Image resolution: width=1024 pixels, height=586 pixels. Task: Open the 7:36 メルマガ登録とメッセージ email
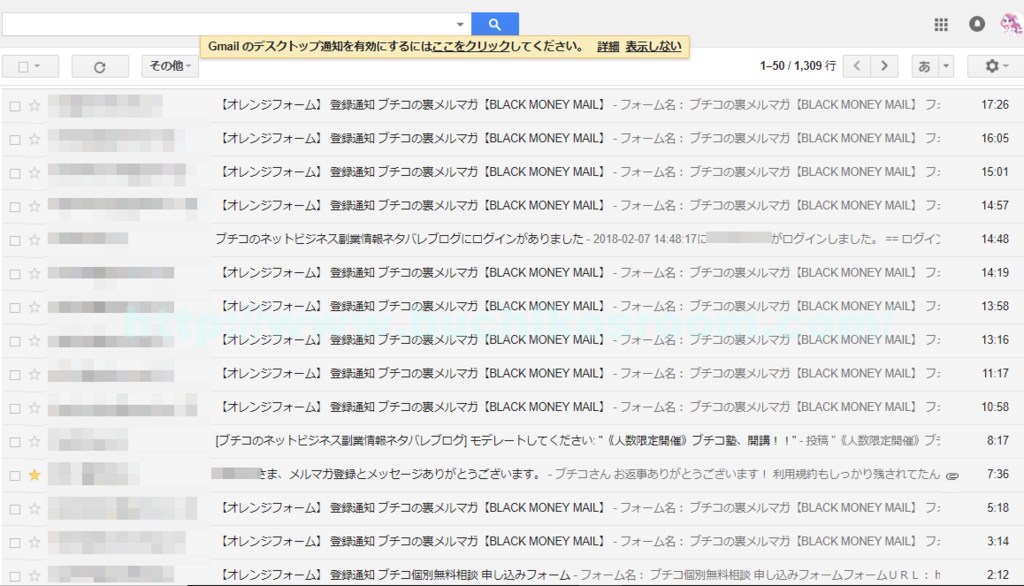tap(512, 474)
